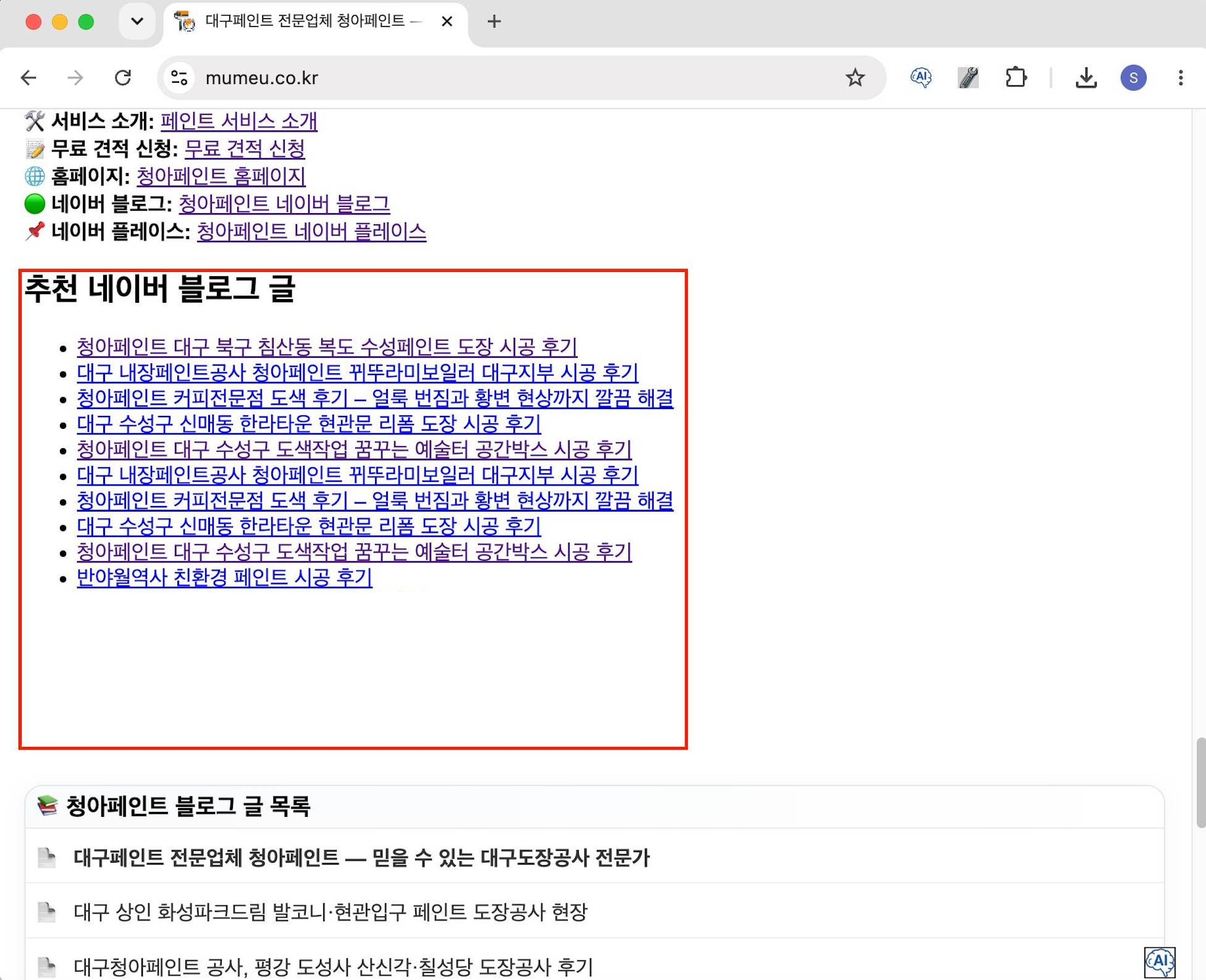
Task: Bookmark this page with the star icon
Action: [x=855, y=78]
